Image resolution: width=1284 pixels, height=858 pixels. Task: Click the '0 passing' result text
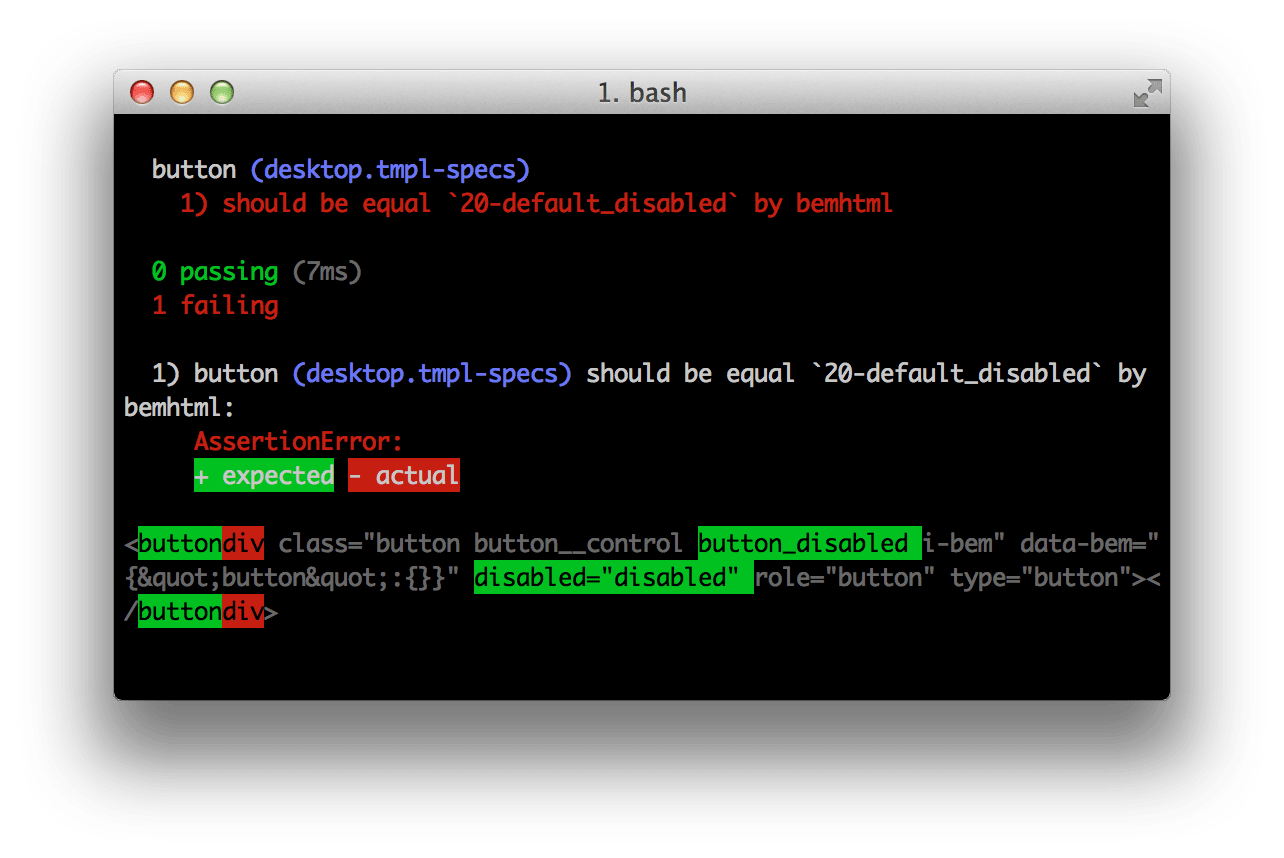pyautogui.click(x=215, y=272)
